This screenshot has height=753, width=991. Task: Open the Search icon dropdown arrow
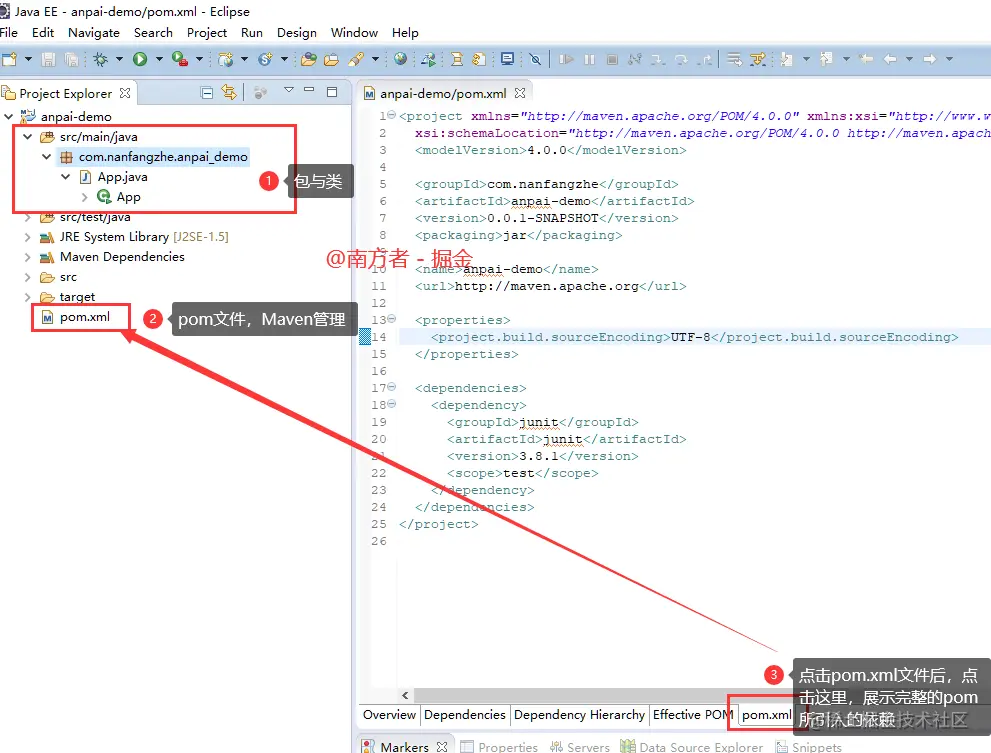pos(375,59)
